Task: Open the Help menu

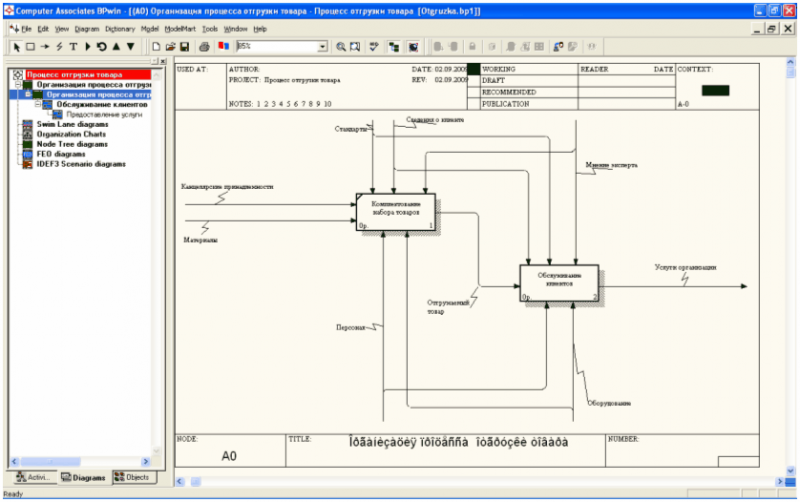Action: tap(260, 29)
